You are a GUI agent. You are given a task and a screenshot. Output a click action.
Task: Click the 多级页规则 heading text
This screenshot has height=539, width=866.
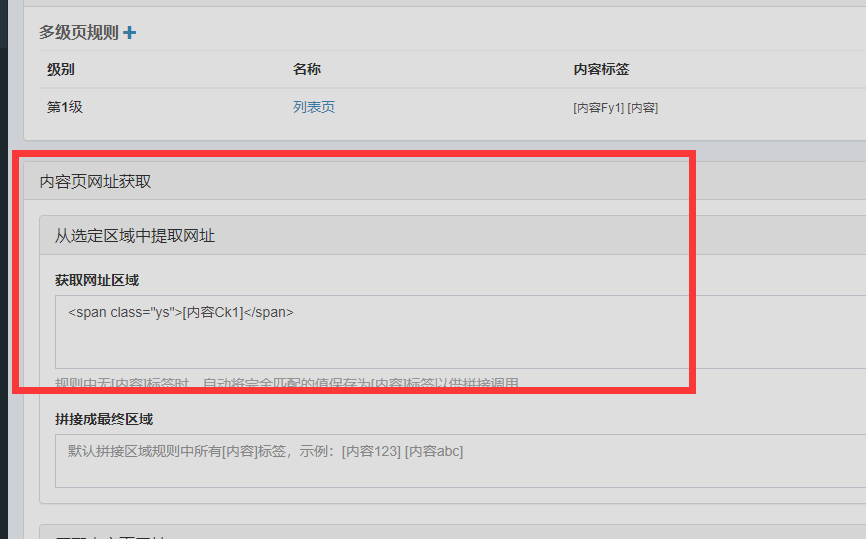(78, 33)
